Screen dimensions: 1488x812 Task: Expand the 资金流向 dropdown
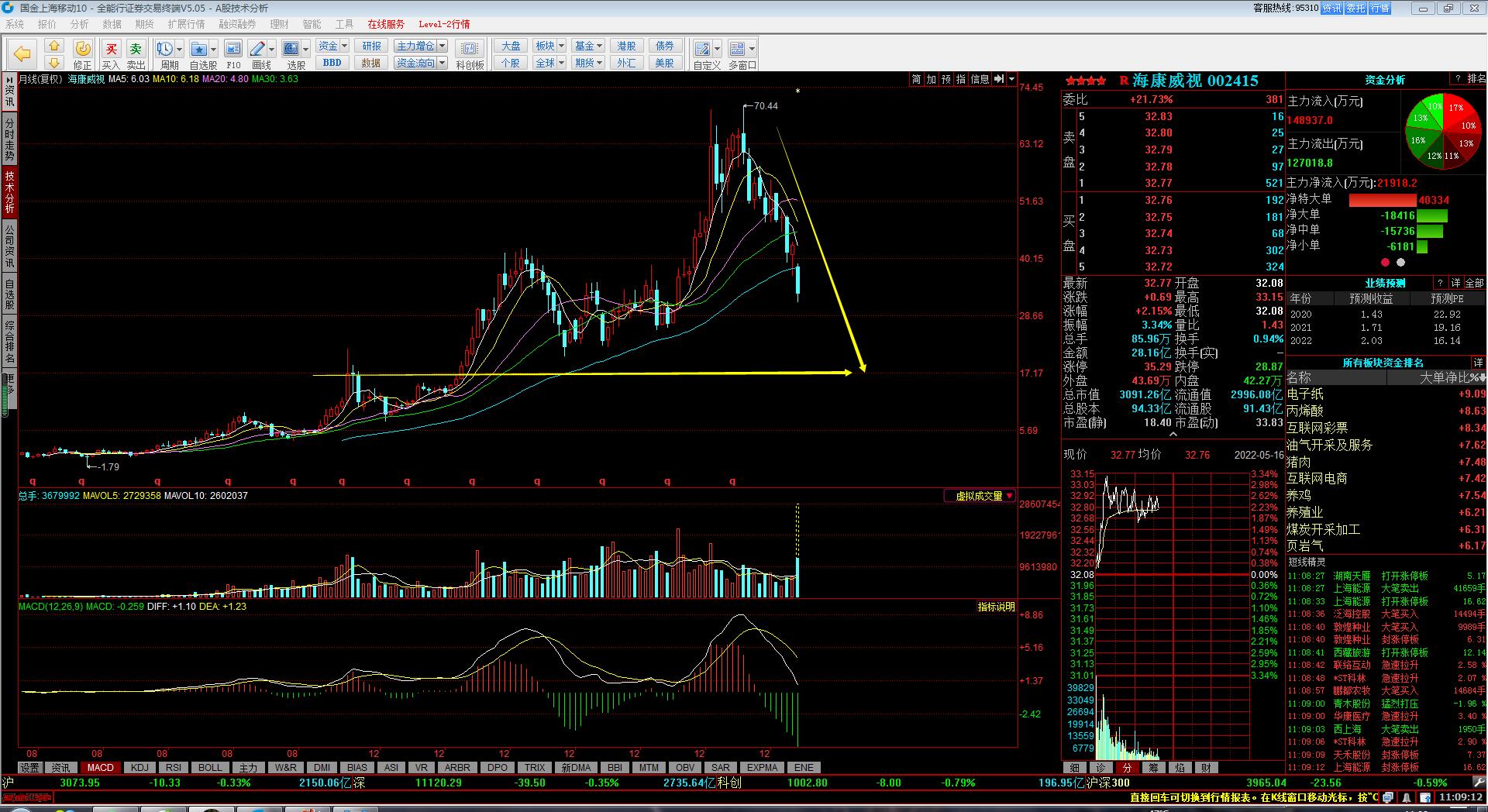tap(443, 63)
